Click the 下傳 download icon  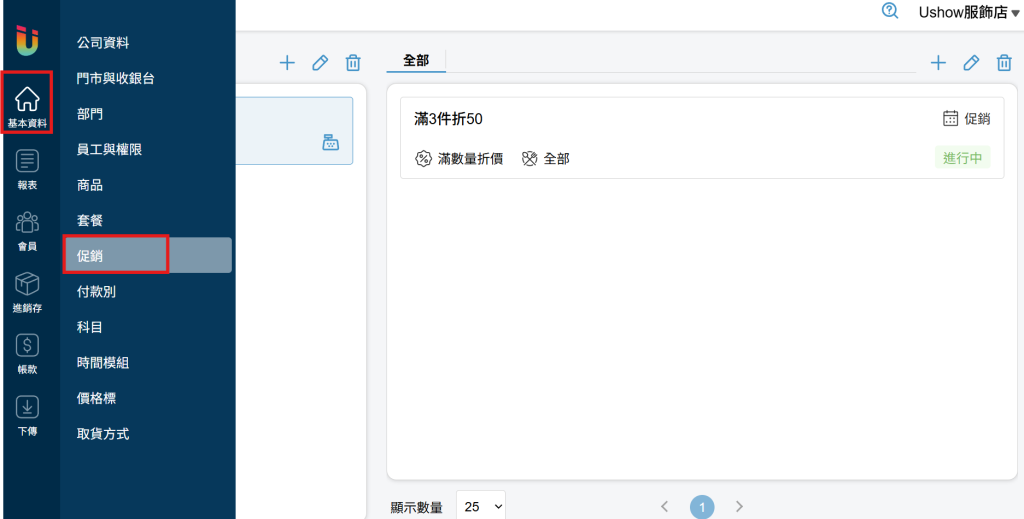pyautogui.click(x=27, y=415)
